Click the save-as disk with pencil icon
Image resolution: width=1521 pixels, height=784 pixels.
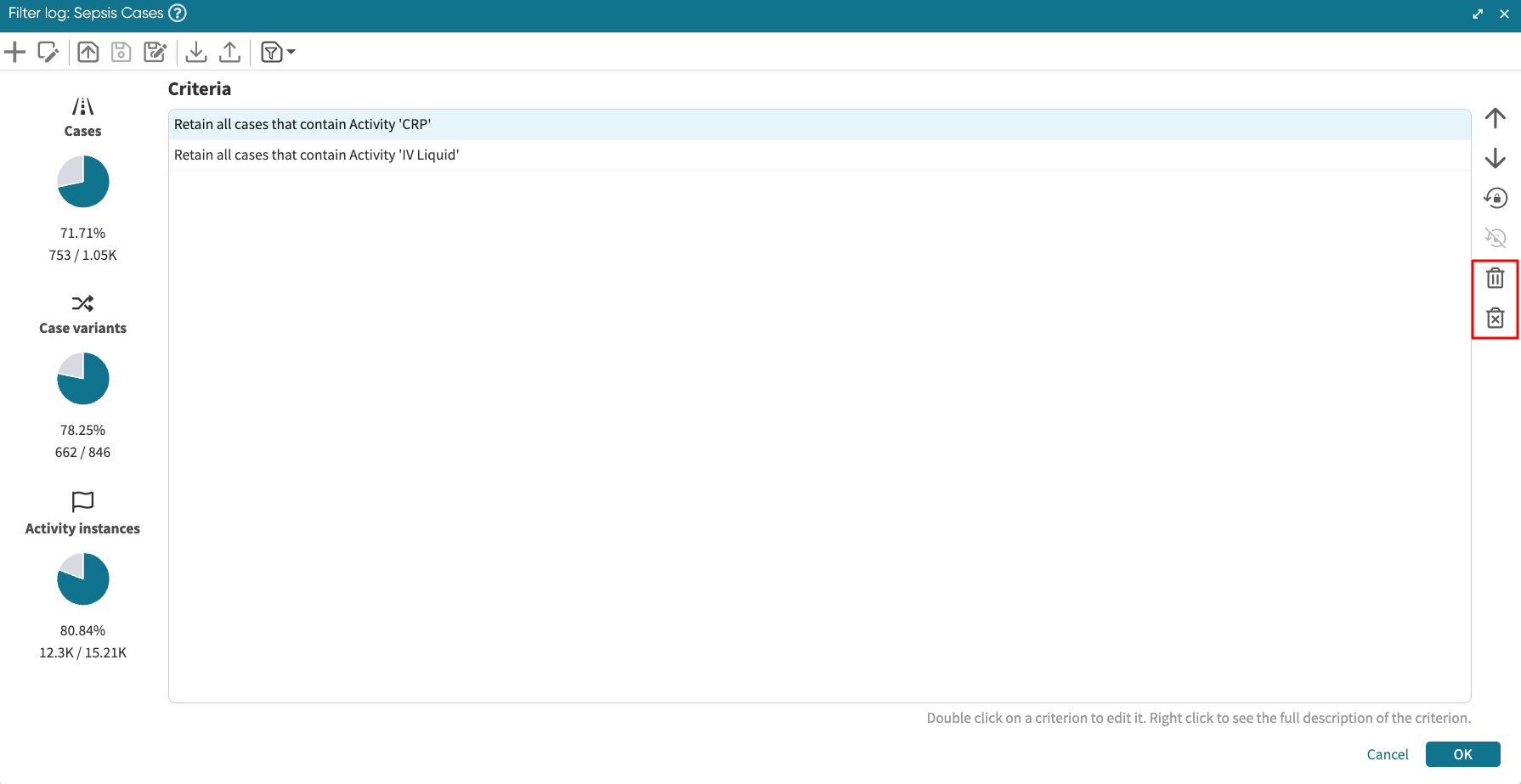tap(155, 53)
